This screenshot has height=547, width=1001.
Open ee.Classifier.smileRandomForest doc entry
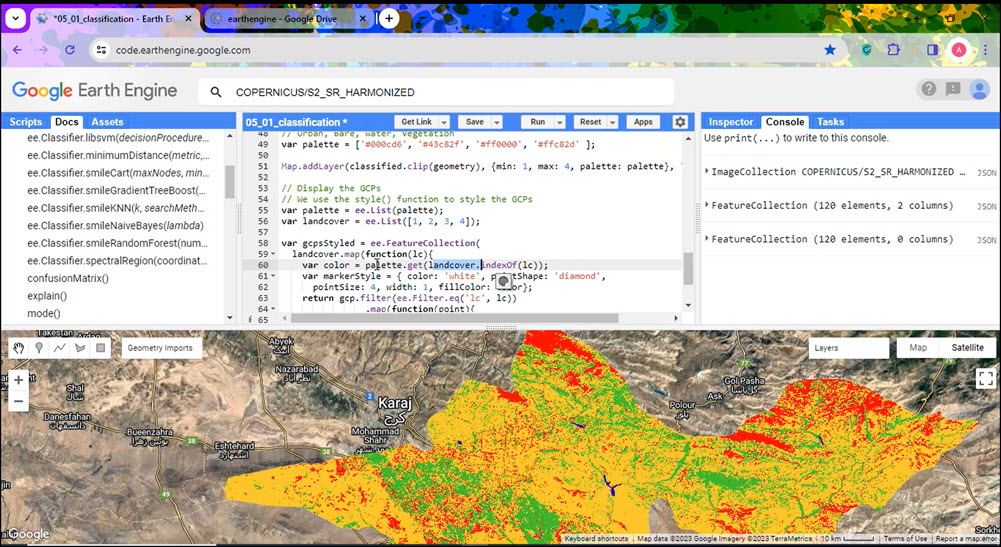coord(117,243)
